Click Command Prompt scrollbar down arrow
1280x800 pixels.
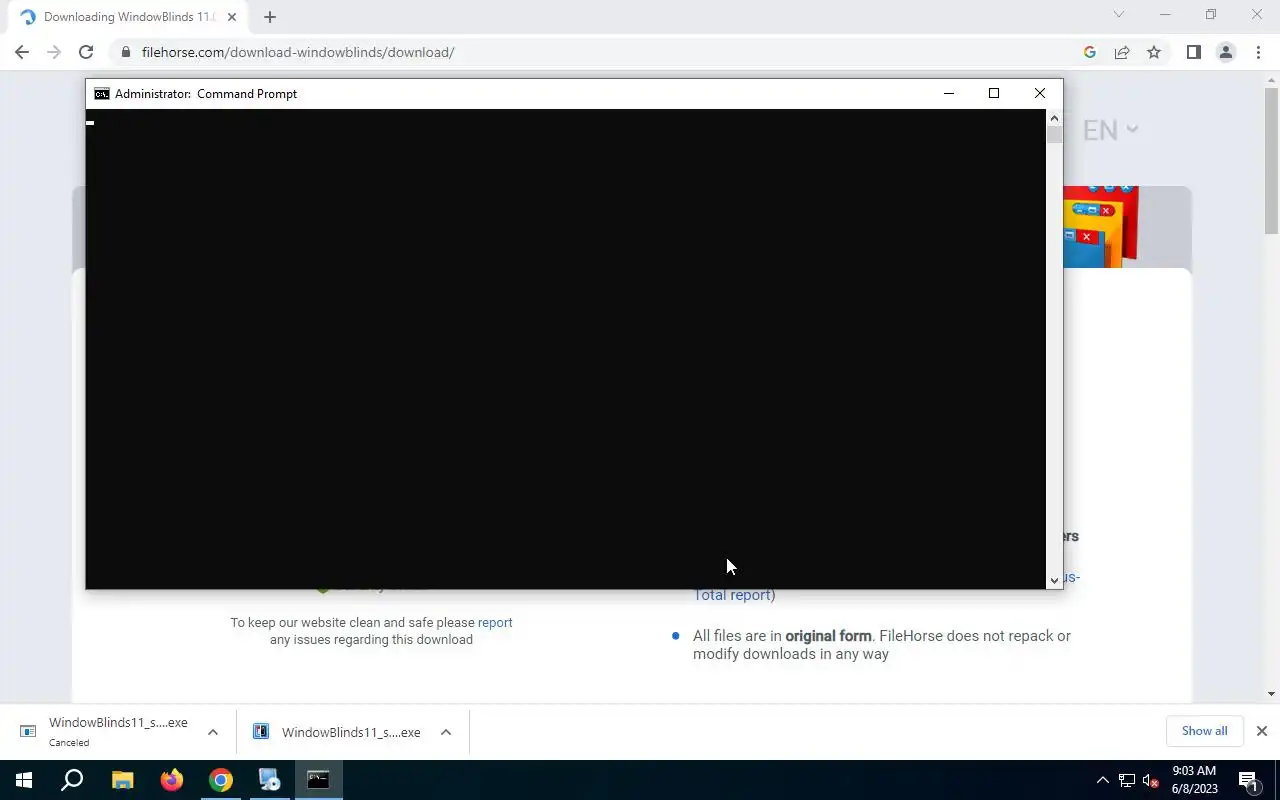[1054, 580]
